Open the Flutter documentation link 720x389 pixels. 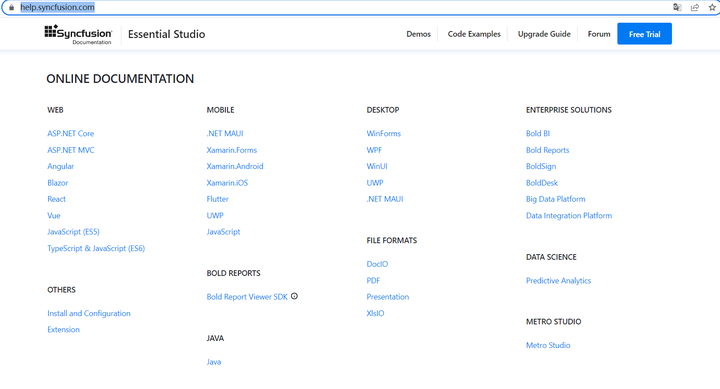217,199
